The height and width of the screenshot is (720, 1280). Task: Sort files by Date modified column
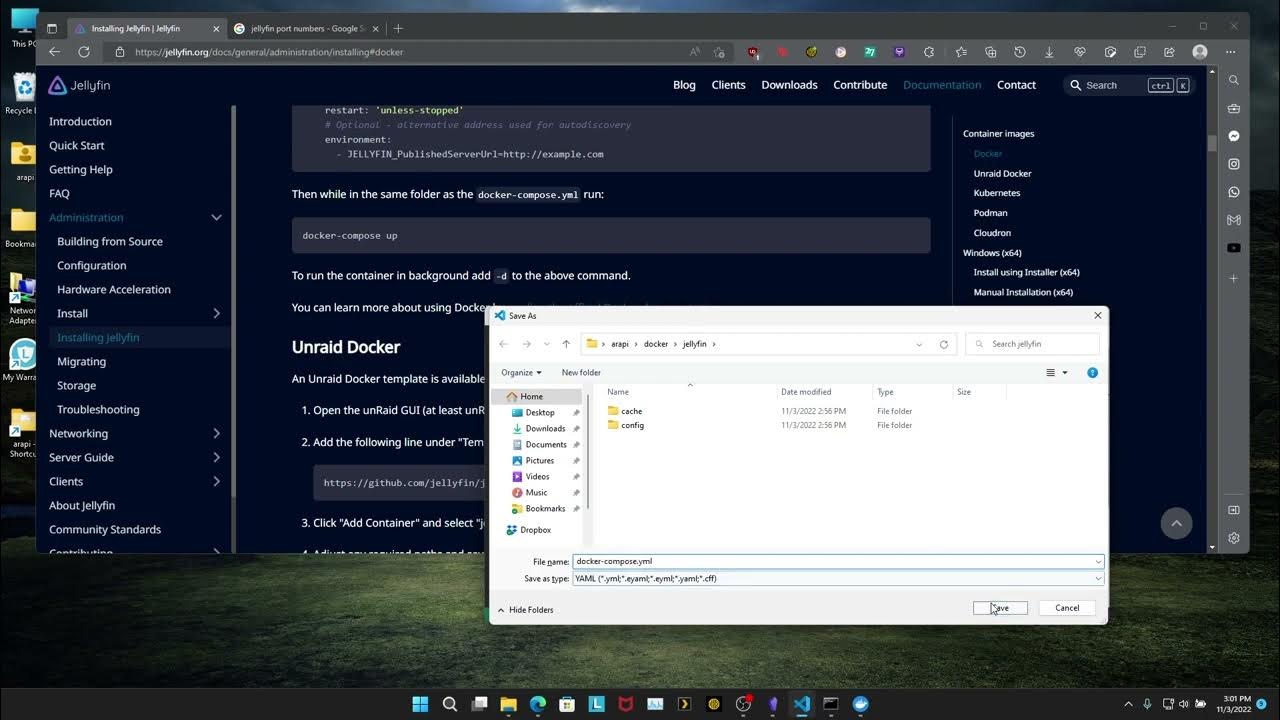point(806,392)
